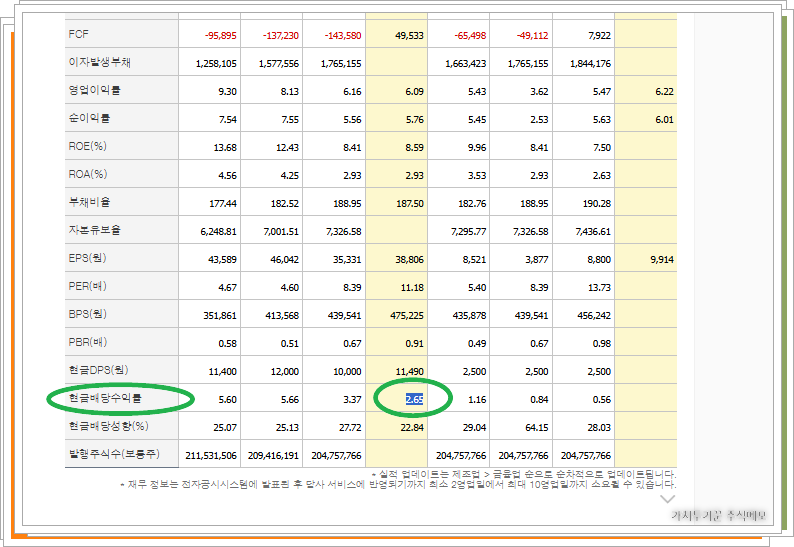794x547 pixels.
Task: Click the 부채비율 row label
Action: (x=89, y=202)
